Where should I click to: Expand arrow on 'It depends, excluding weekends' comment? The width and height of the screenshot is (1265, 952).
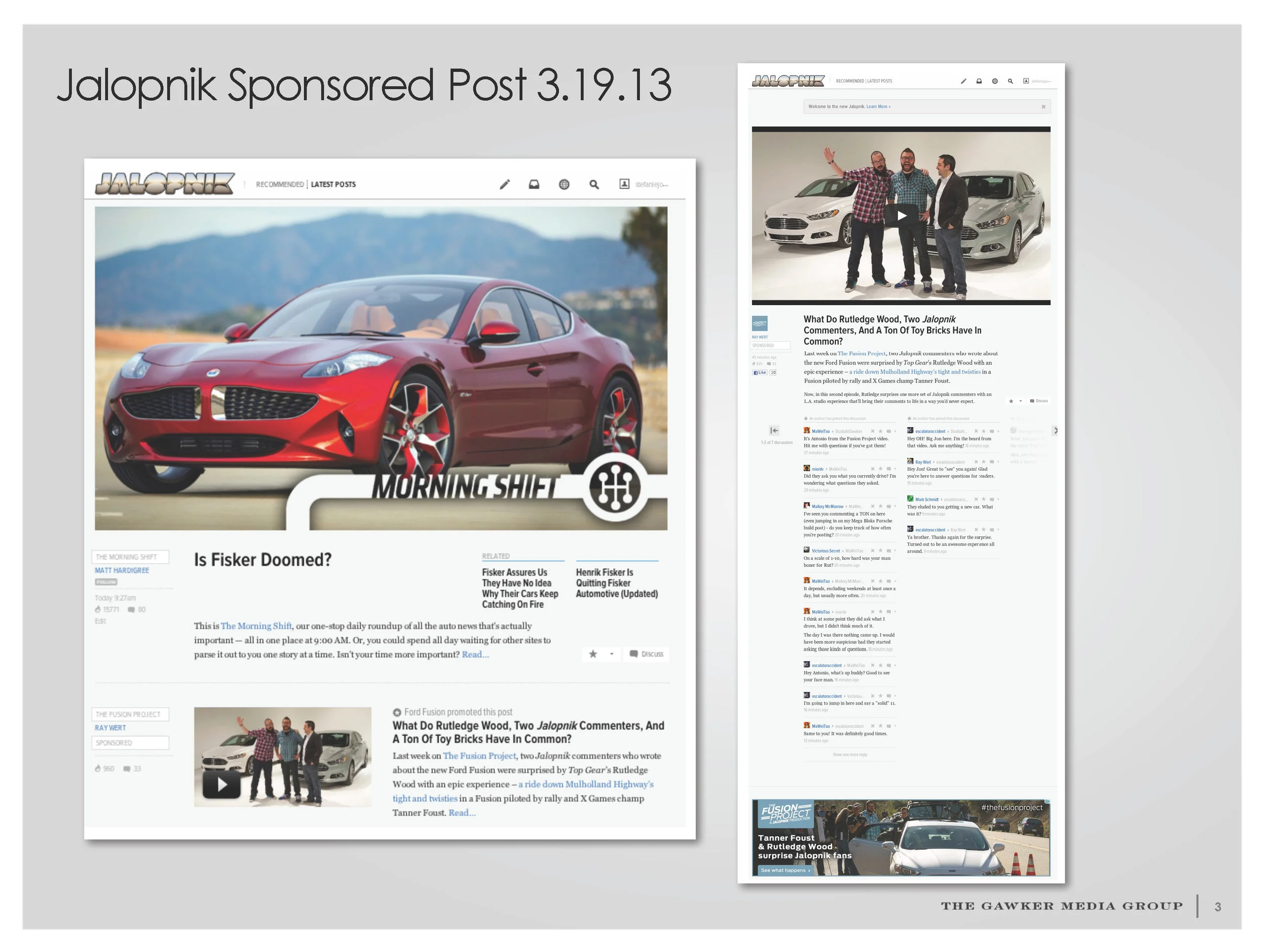895,581
